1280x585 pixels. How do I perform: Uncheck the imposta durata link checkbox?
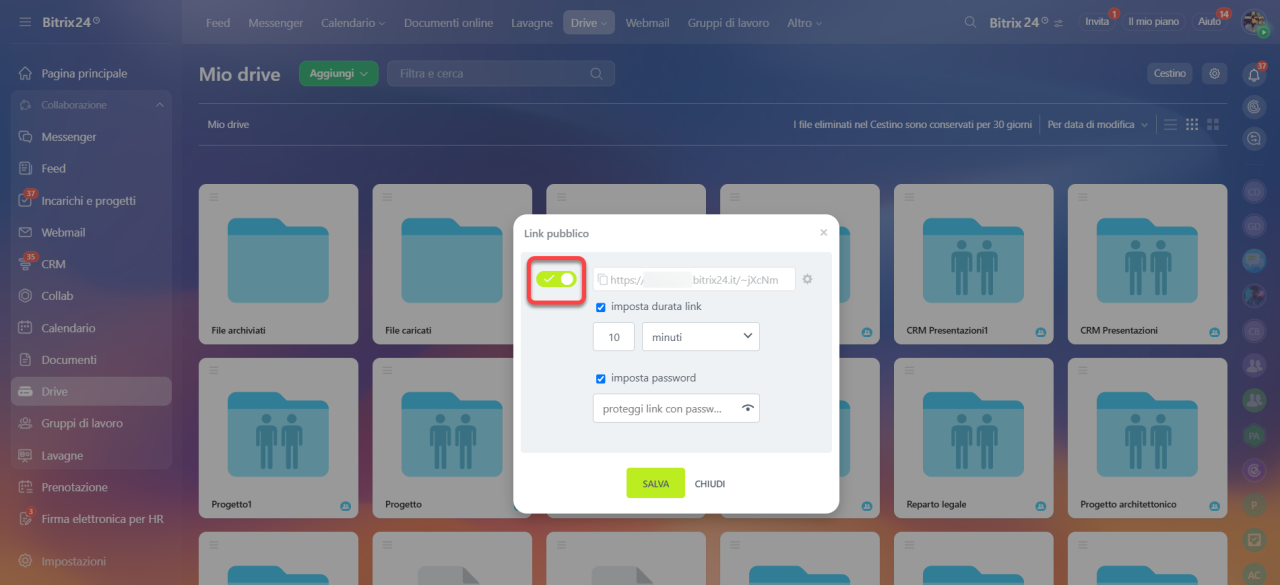point(600,307)
